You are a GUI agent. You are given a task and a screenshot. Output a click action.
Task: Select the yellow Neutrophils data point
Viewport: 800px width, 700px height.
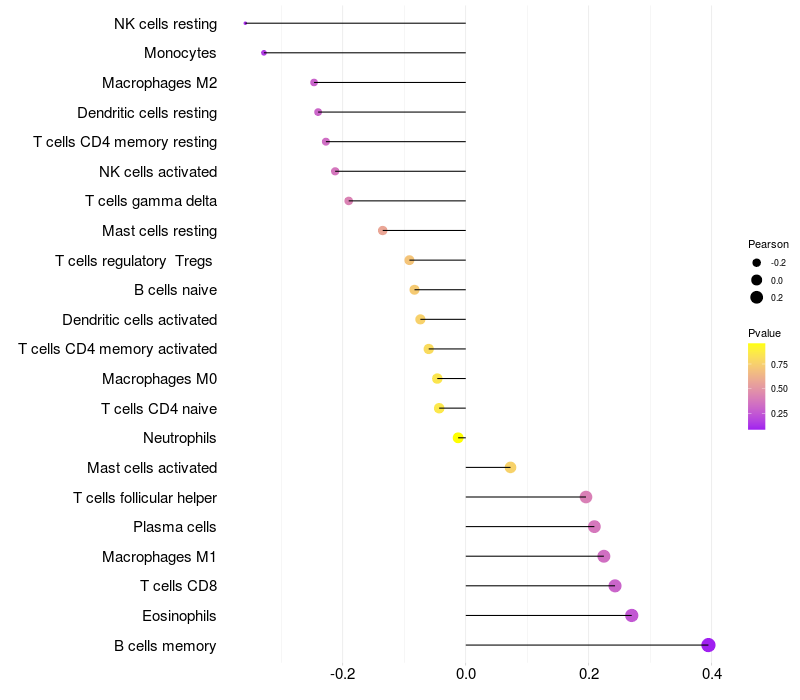pyautogui.click(x=458, y=438)
